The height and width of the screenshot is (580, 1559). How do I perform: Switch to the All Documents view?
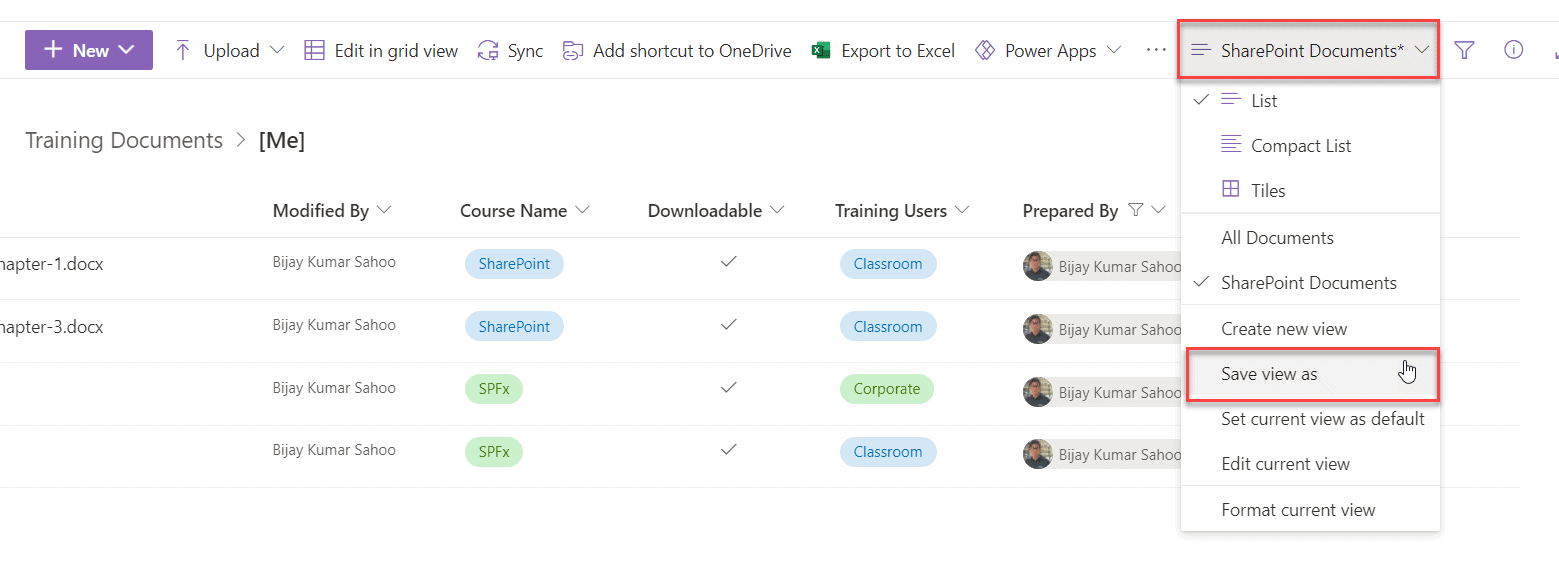(1277, 237)
